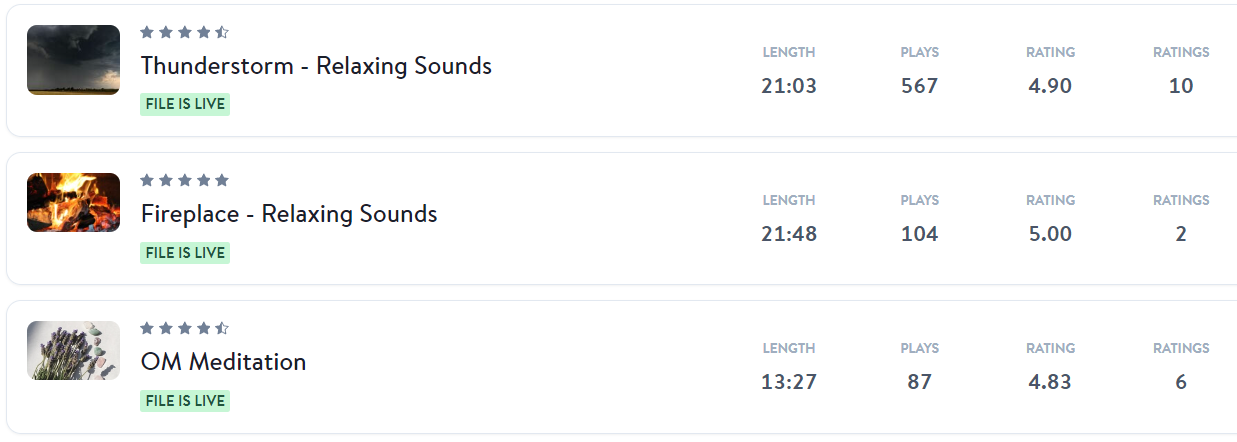Click OM Meditation's FILE IS LIVE badge
Screen dimensions: 1237x442
point(185,401)
